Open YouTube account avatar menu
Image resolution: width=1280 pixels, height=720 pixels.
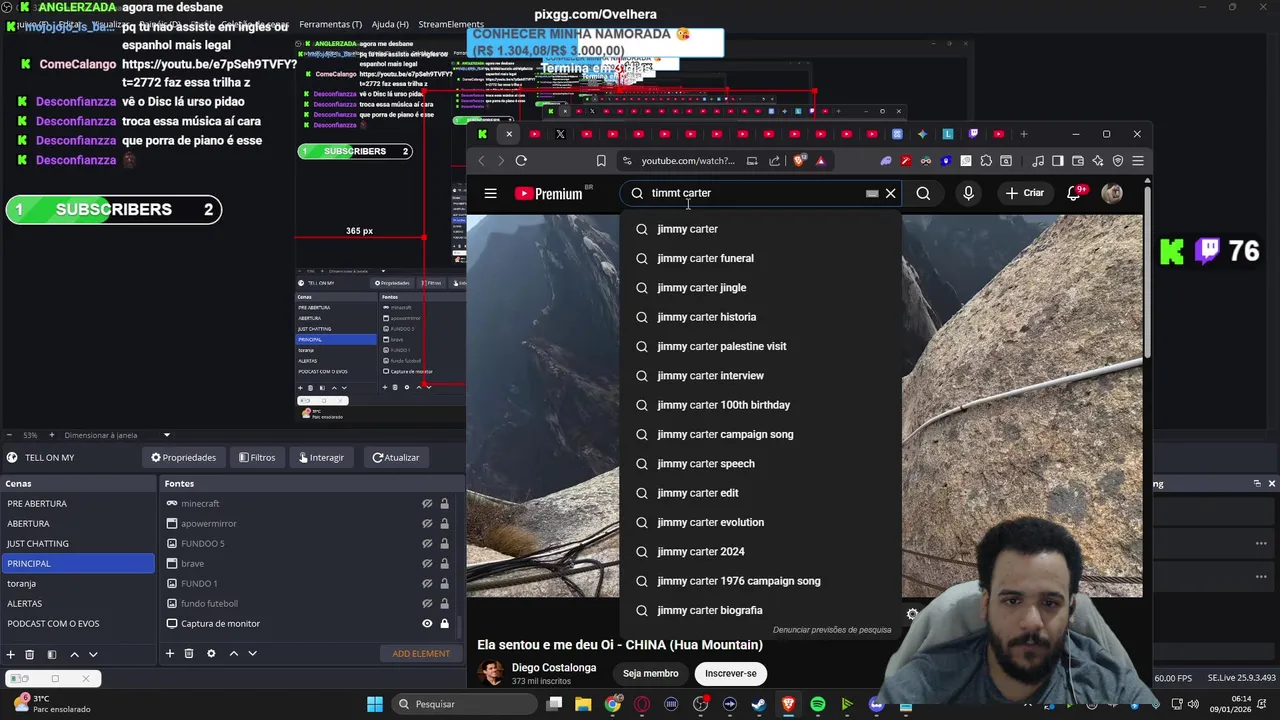(x=1112, y=193)
